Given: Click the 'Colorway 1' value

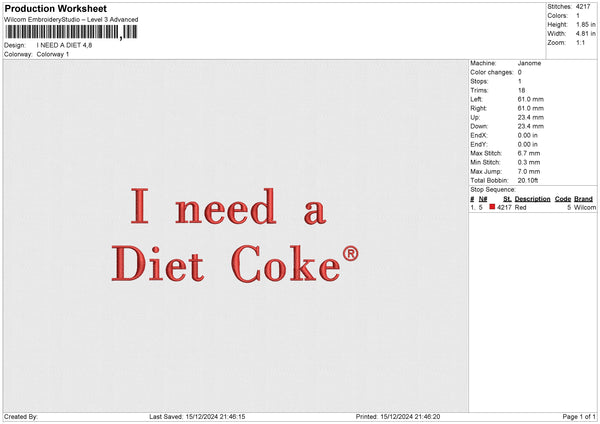Looking at the screenshot, I should (53, 54).
